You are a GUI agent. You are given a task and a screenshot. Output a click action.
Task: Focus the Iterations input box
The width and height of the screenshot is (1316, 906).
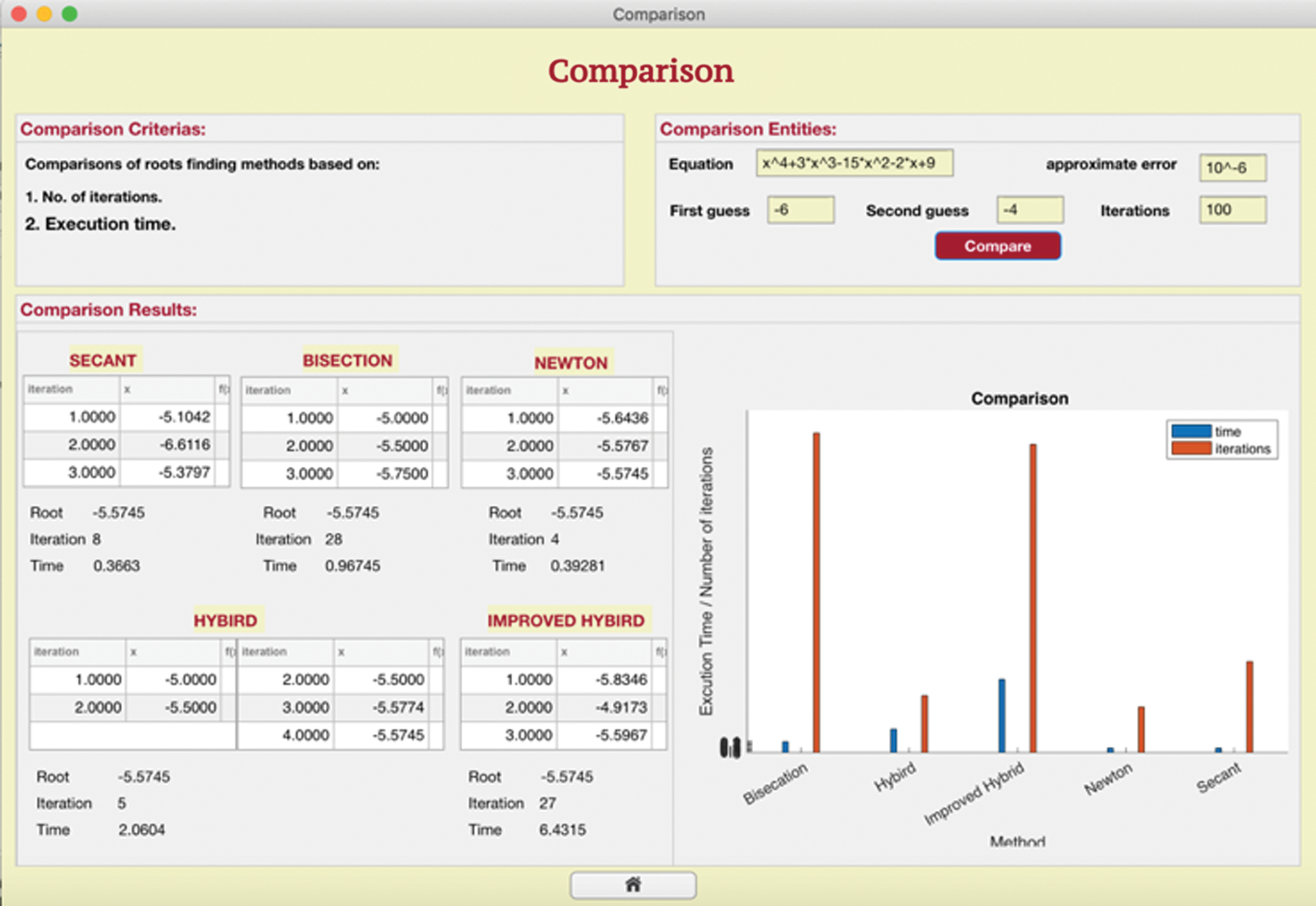point(1232,210)
